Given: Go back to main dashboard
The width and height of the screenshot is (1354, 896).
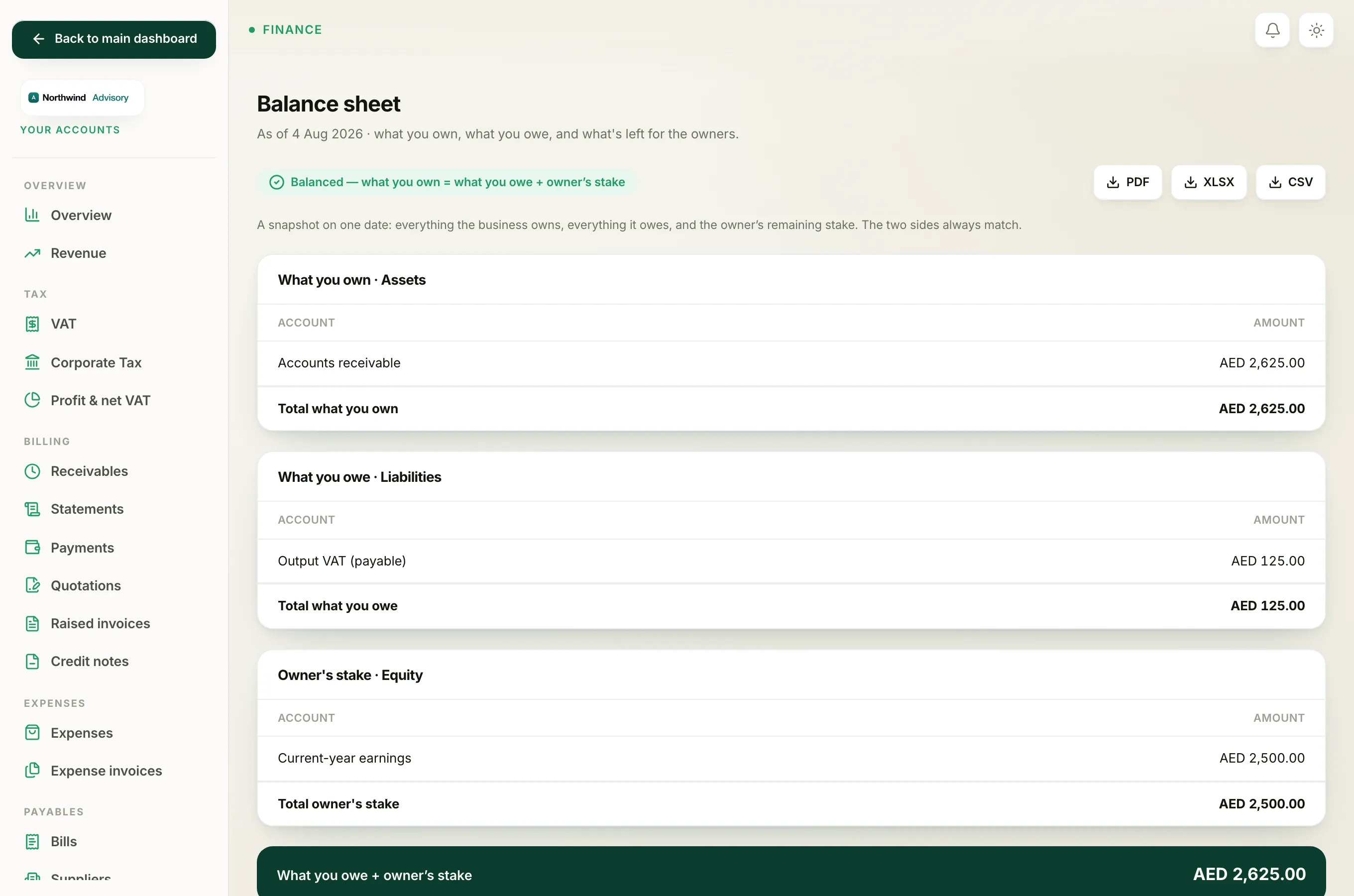Looking at the screenshot, I should click(x=113, y=39).
